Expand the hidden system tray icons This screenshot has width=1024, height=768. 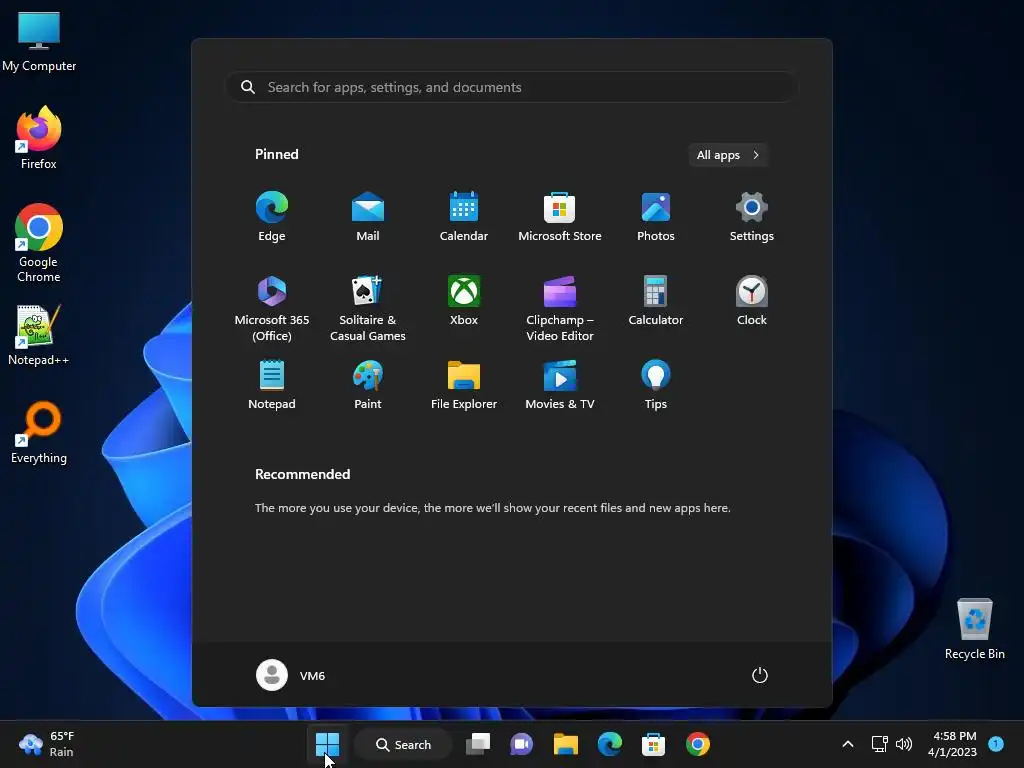tap(848, 744)
